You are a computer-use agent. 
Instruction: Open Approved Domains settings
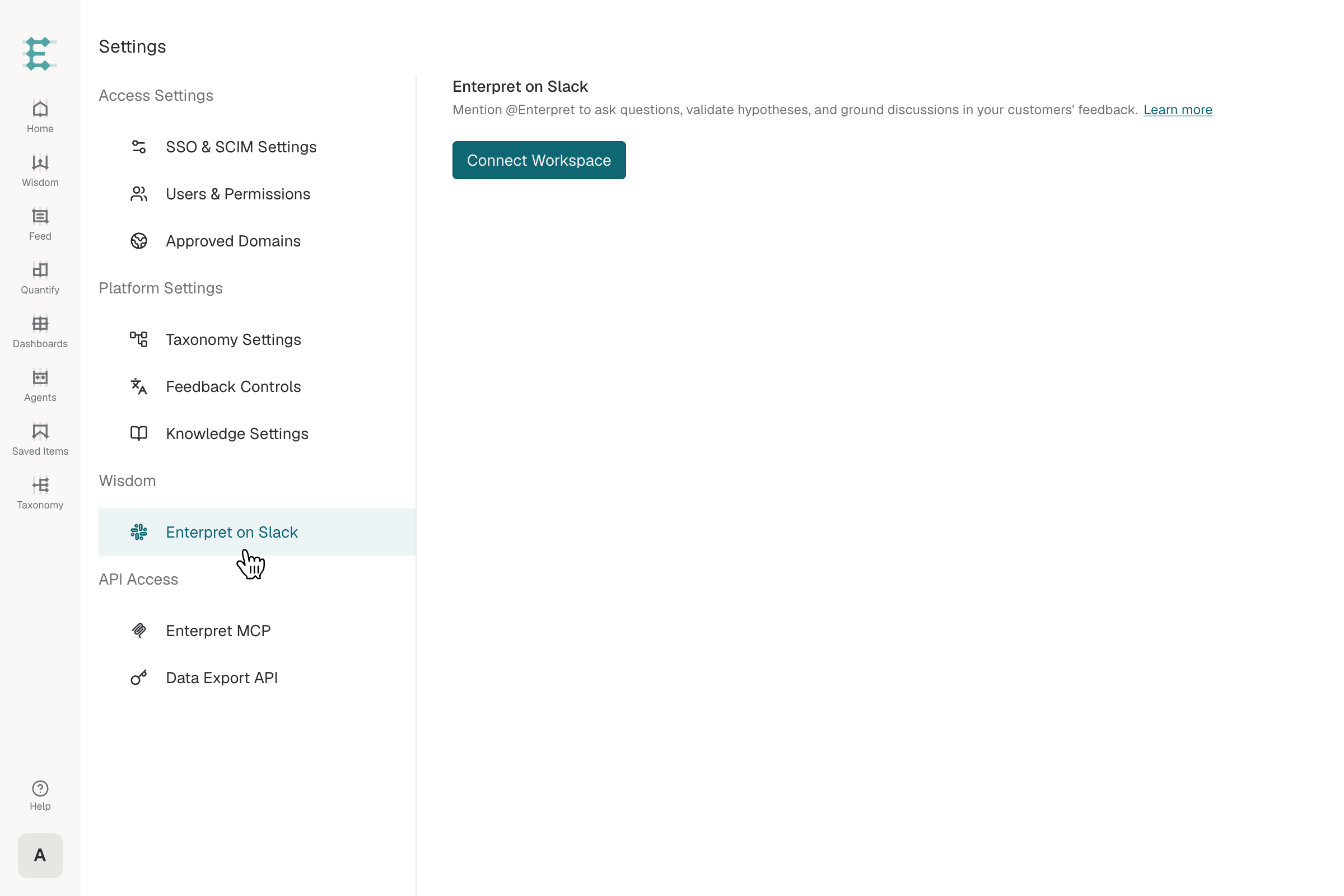257,241
